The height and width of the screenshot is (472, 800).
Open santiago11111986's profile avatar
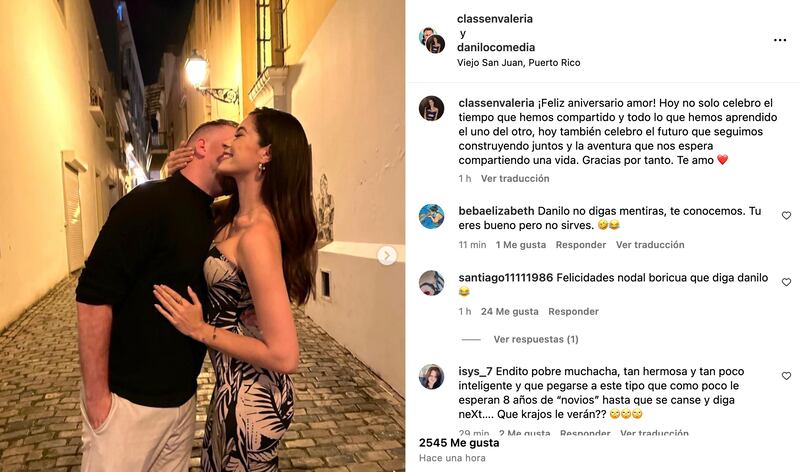coord(432,283)
